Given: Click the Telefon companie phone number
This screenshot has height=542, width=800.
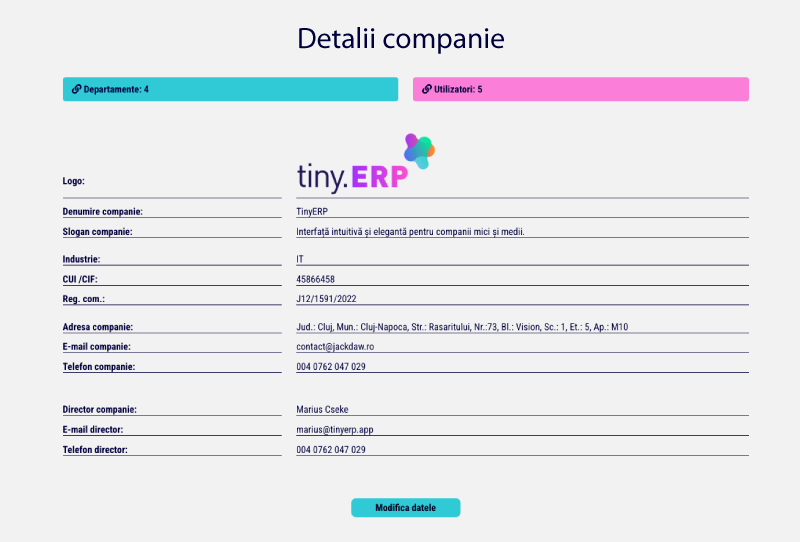Looking at the screenshot, I should [x=331, y=367].
